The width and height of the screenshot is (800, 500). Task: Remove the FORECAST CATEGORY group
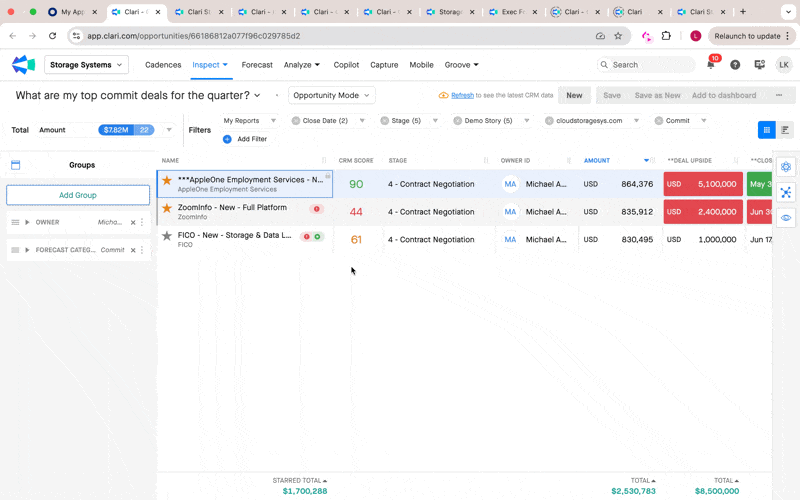133,250
